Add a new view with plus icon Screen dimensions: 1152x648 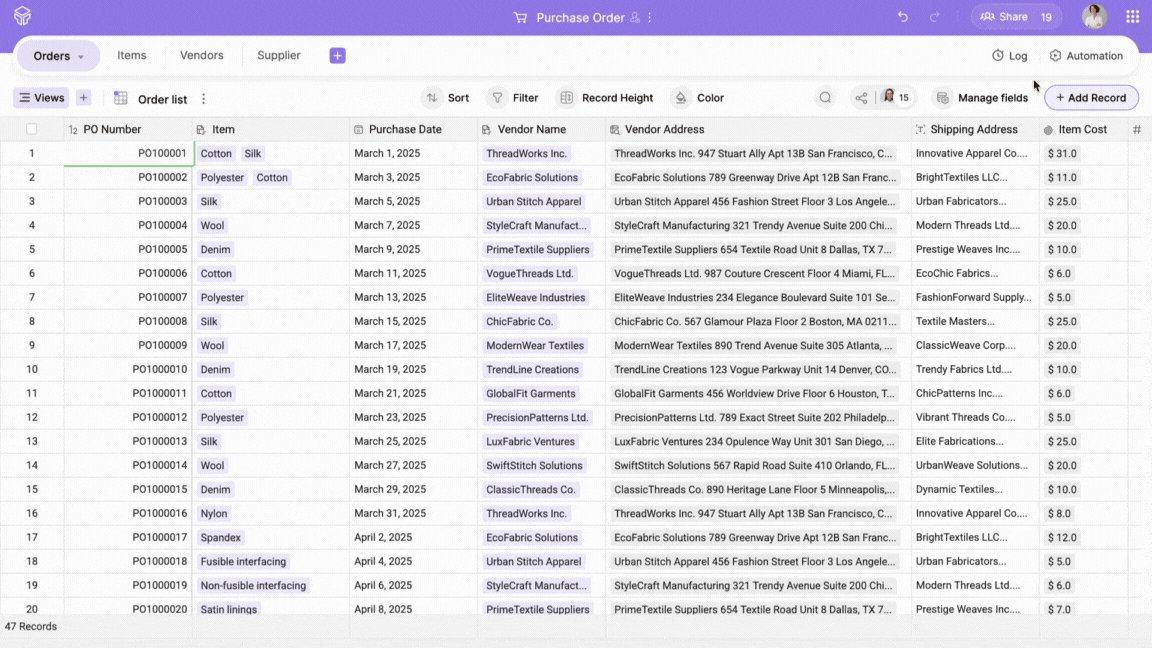[x=84, y=98]
